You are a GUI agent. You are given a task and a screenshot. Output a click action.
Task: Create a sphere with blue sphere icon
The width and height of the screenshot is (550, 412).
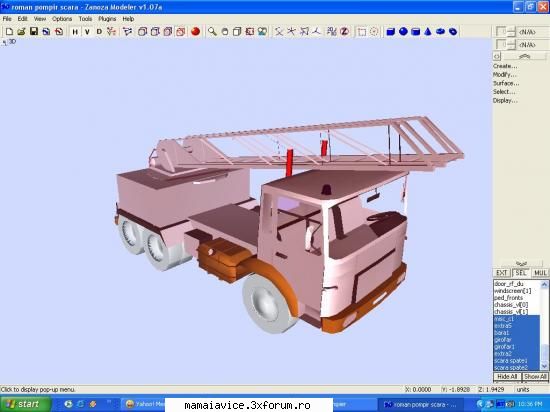tap(403, 32)
